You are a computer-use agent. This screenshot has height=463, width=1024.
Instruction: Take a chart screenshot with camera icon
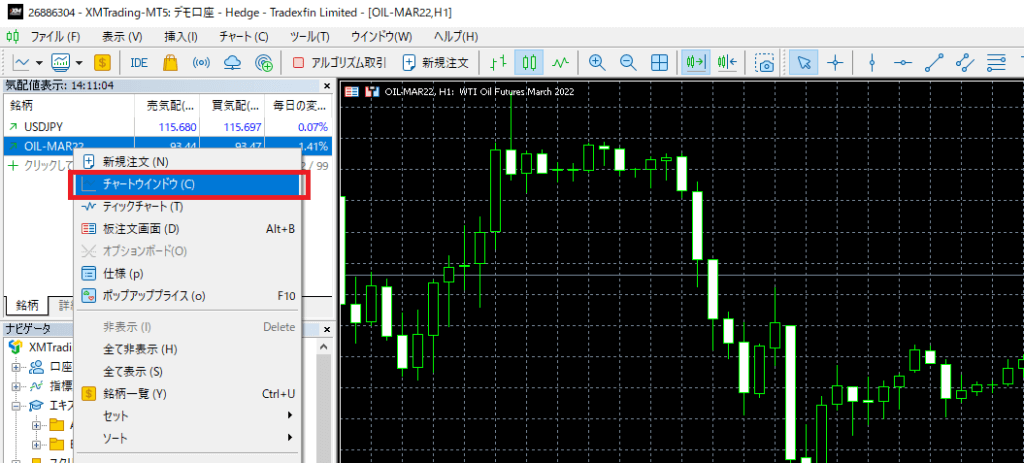point(765,63)
